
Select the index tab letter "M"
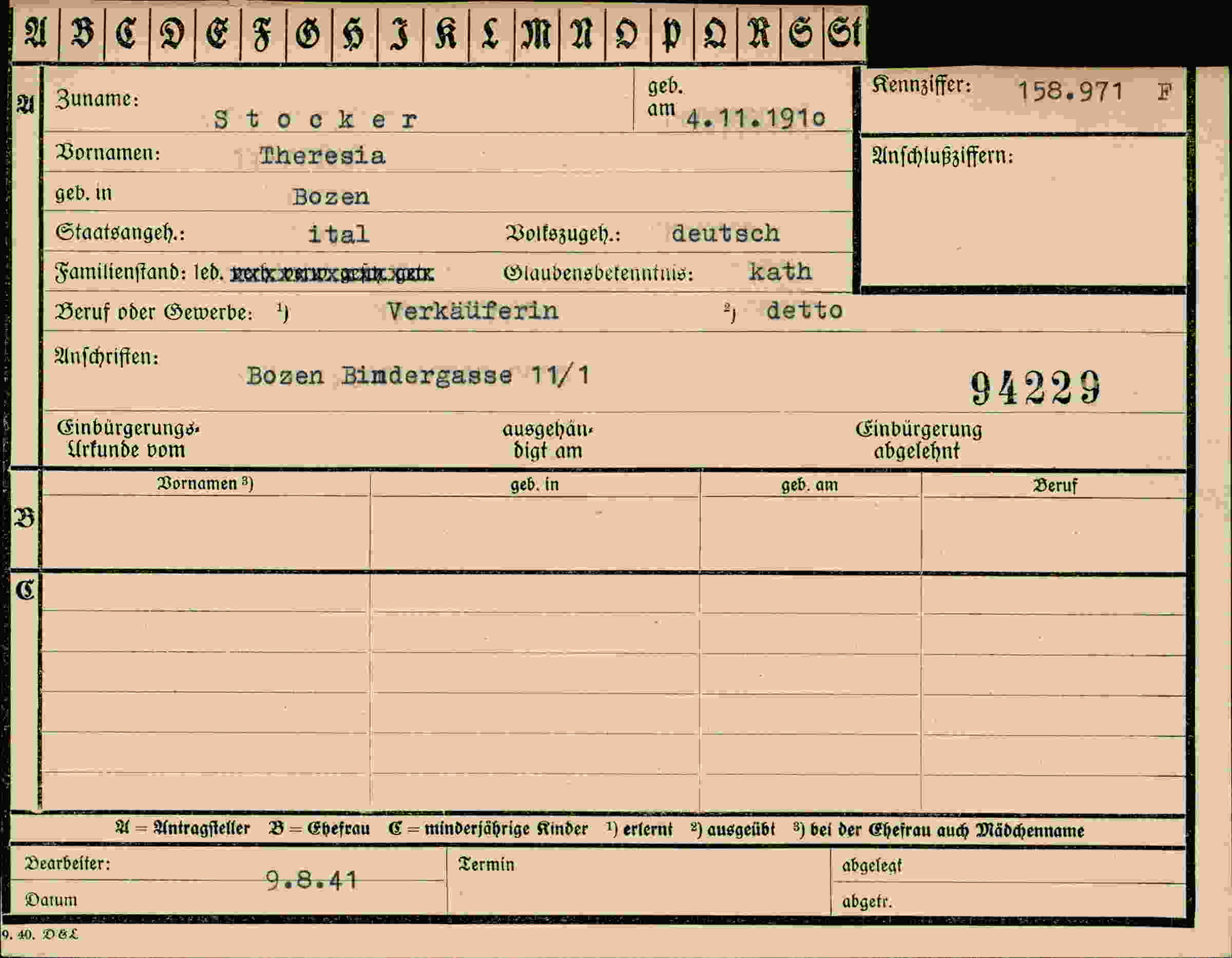point(536,33)
